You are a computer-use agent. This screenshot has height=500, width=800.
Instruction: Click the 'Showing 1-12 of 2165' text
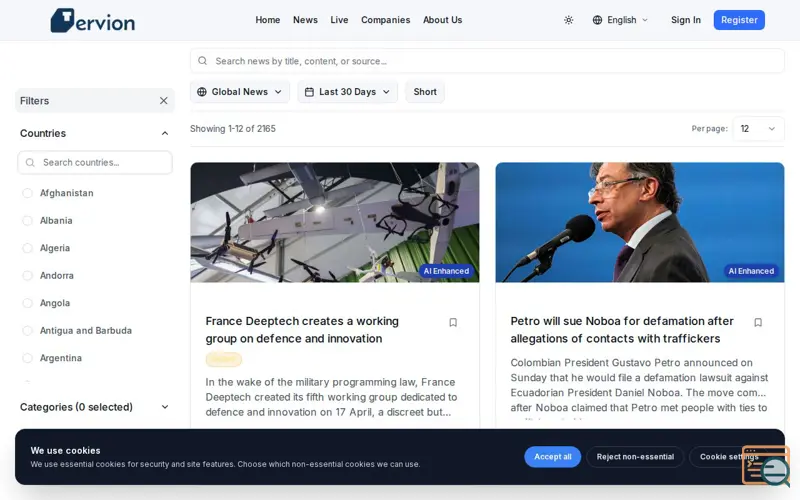pyautogui.click(x=233, y=129)
